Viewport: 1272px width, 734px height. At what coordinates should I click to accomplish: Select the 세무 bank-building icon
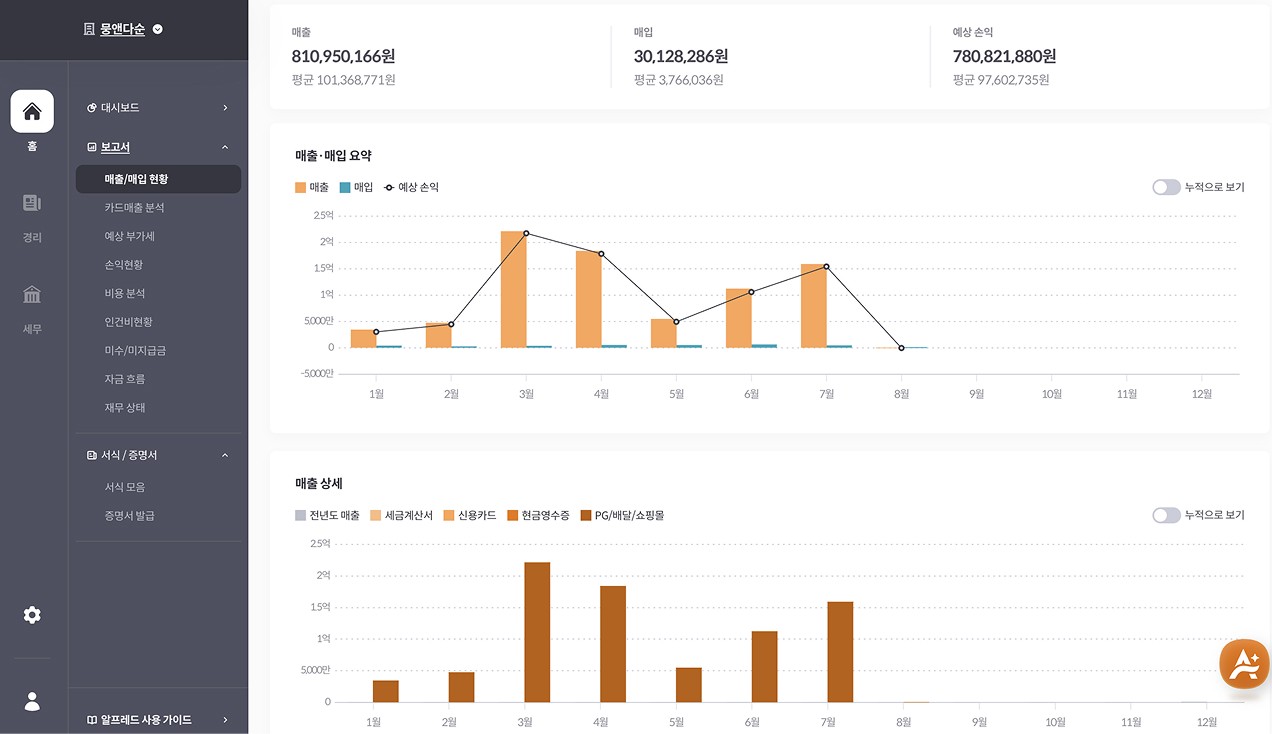click(31, 293)
